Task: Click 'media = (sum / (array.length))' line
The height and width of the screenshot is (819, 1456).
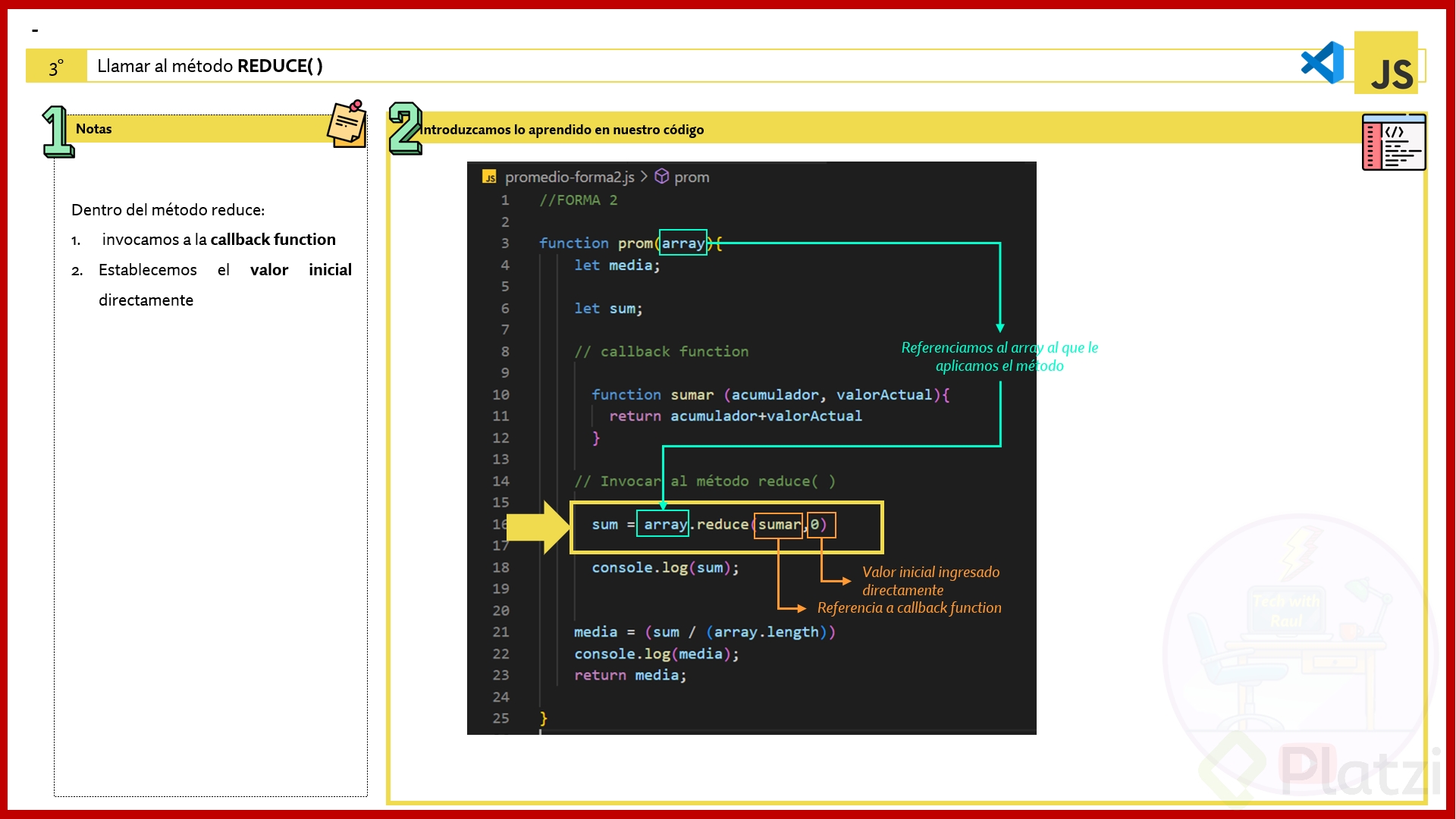Action: tap(704, 632)
